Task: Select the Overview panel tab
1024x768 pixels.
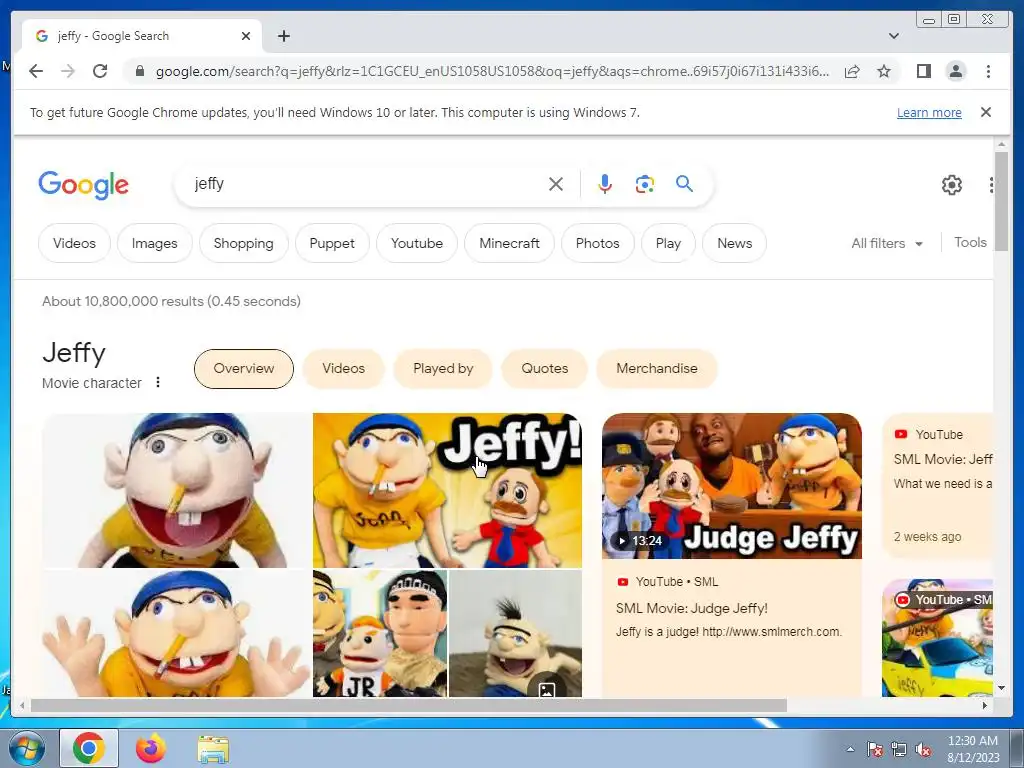Action: coord(244,368)
